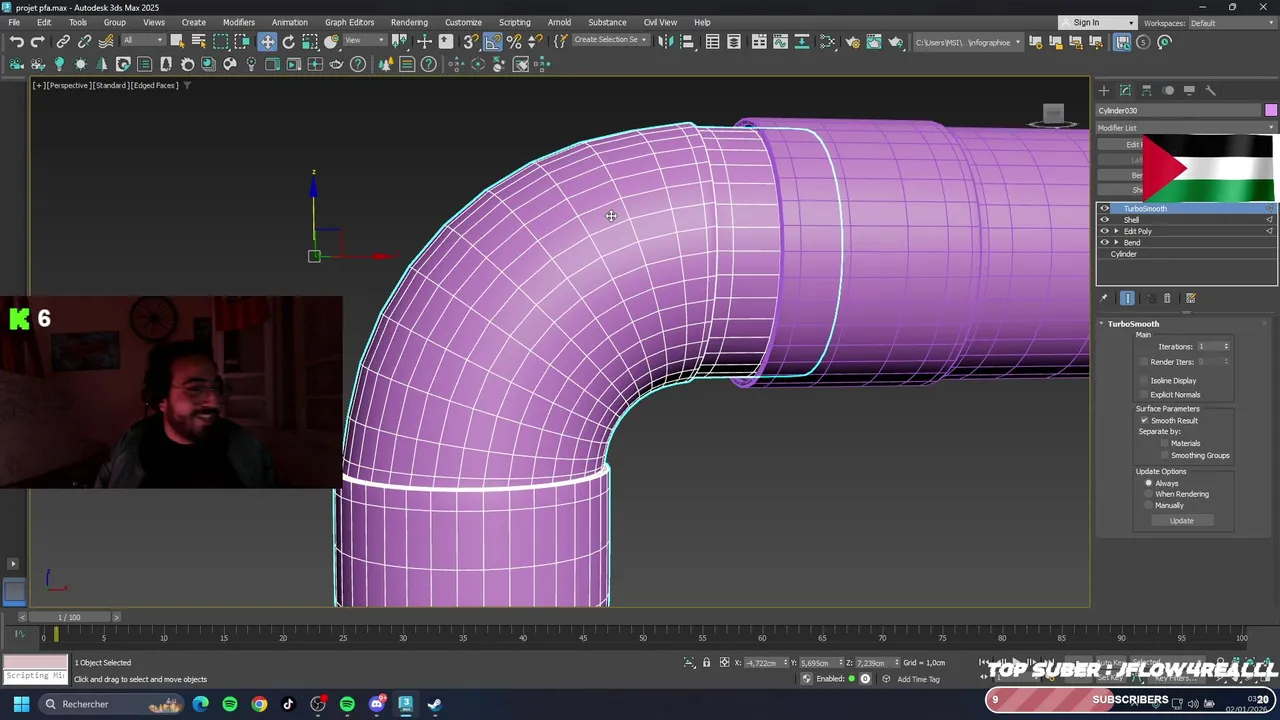
Task: Click the Undo arrow in main toolbar
Action: pyautogui.click(x=17, y=42)
